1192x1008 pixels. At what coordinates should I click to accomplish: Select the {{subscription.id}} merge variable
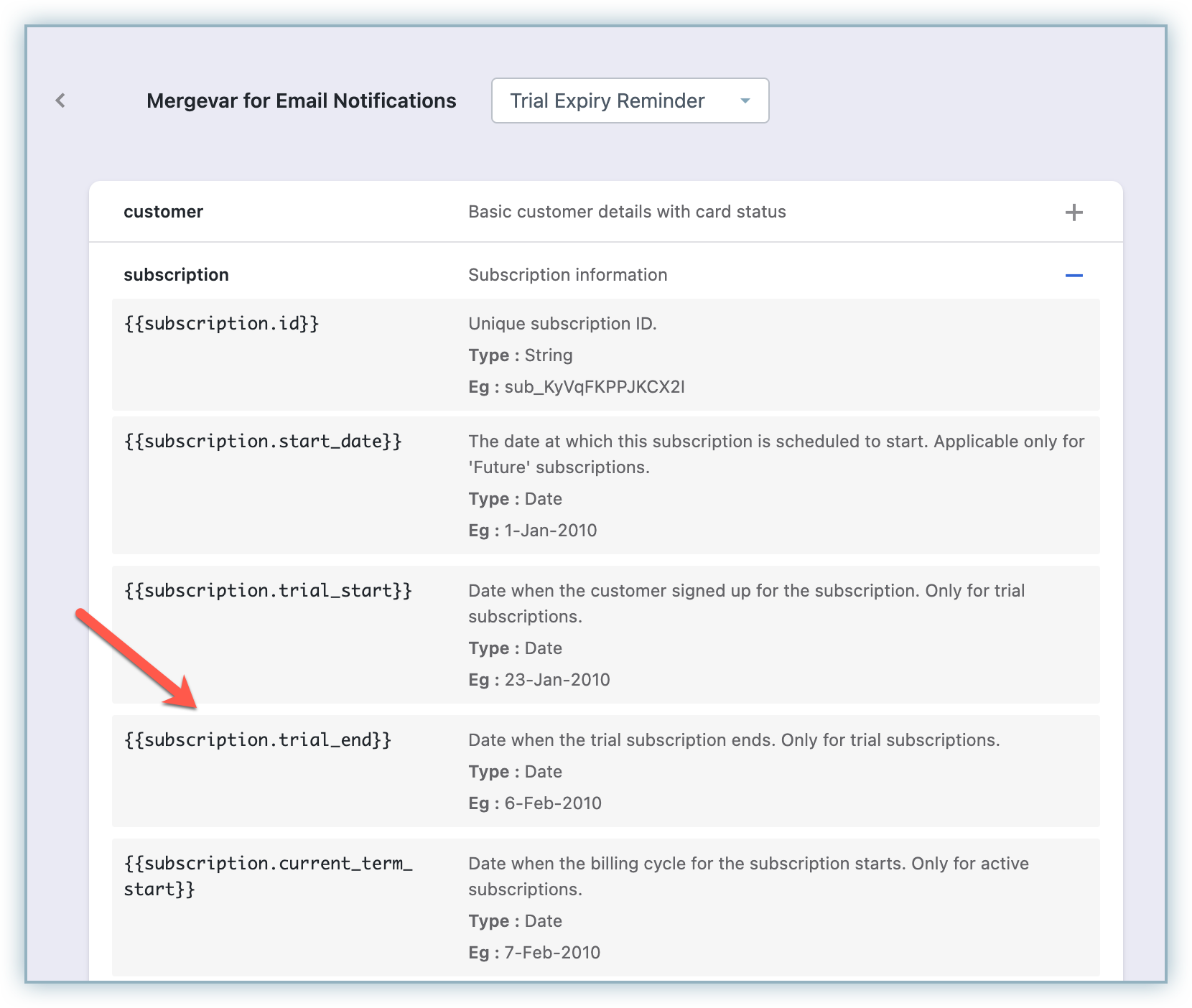[221, 324]
